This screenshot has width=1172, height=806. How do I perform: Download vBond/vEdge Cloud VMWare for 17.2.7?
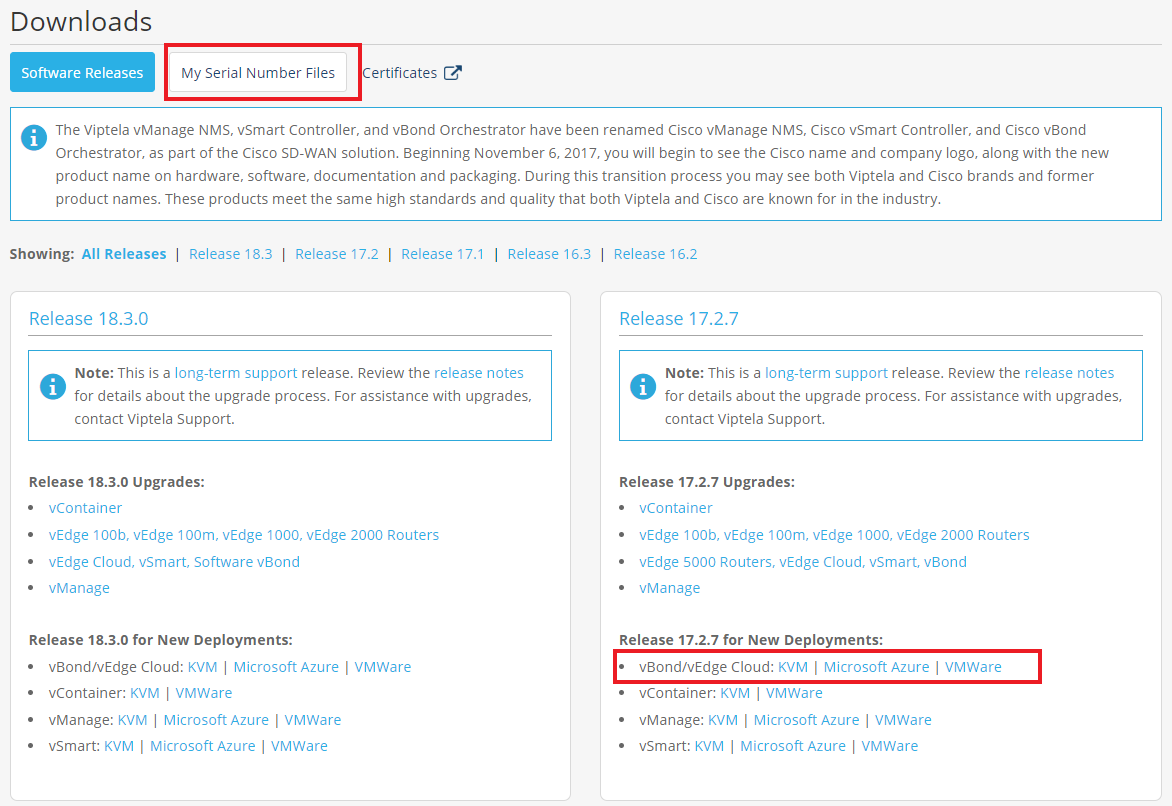coord(972,667)
